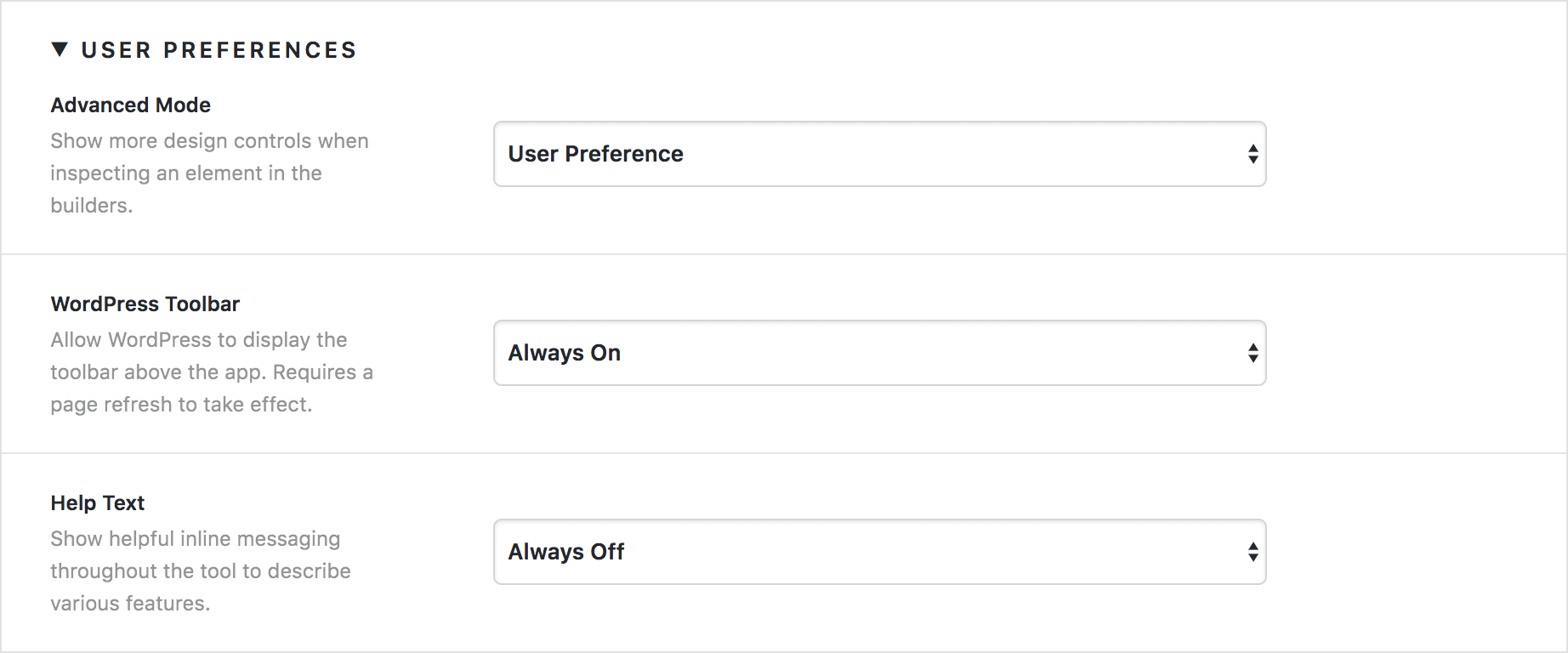Click the up/down arrows beside Always Off
The height and width of the screenshot is (653, 1568).
point(1252,552)
